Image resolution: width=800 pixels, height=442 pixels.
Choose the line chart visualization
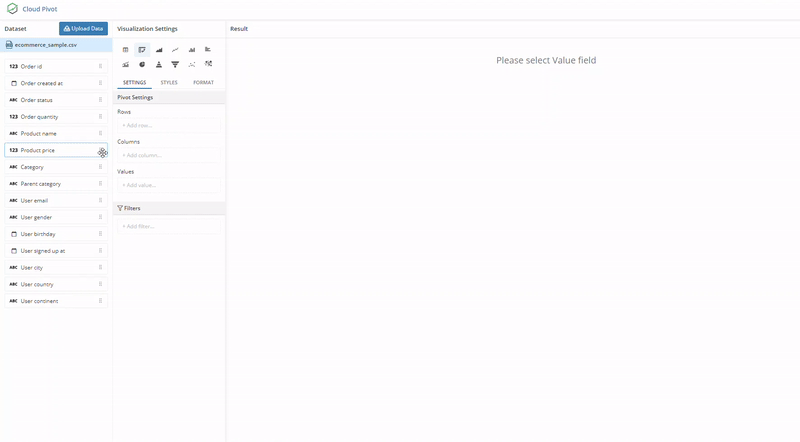pos(175,49)
